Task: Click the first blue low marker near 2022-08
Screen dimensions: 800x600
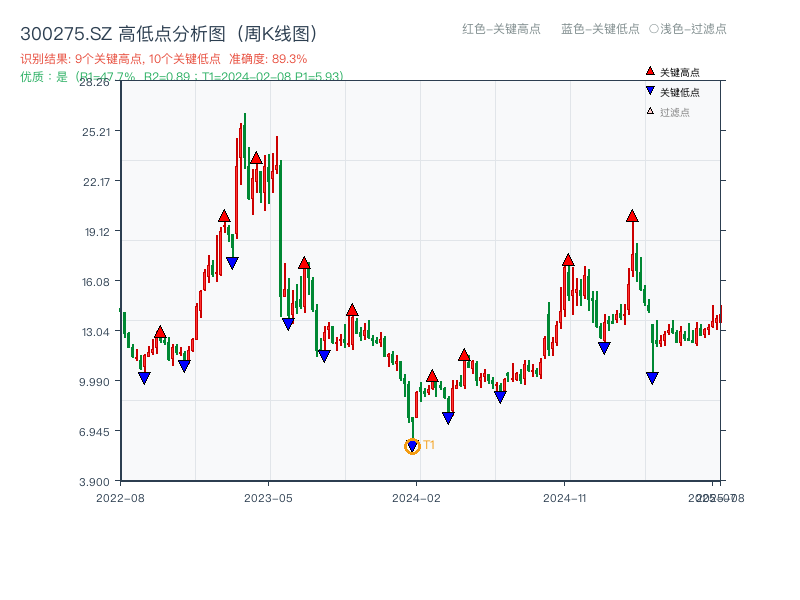Action: [143, 378]
